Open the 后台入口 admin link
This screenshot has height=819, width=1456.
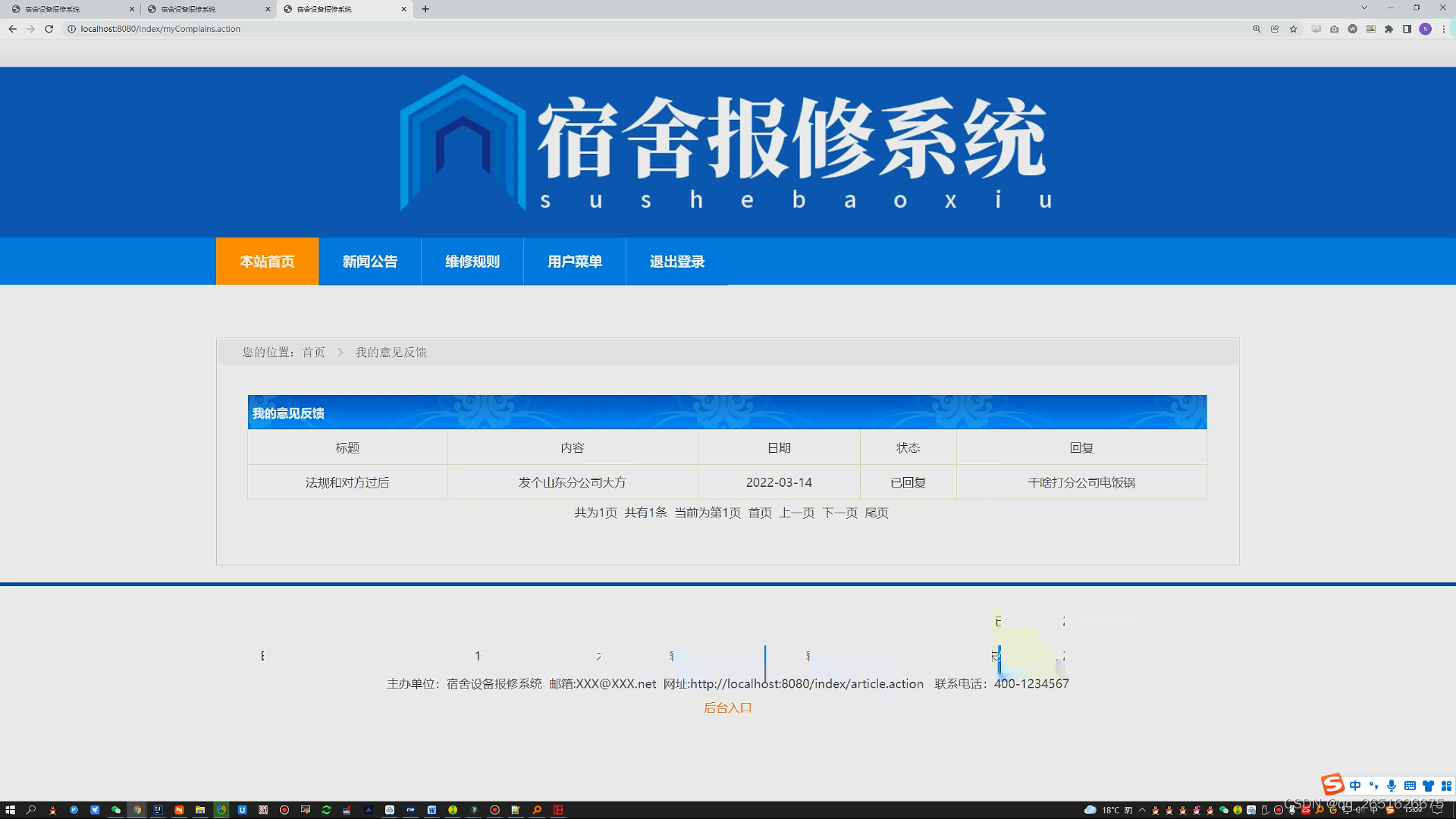727,708
